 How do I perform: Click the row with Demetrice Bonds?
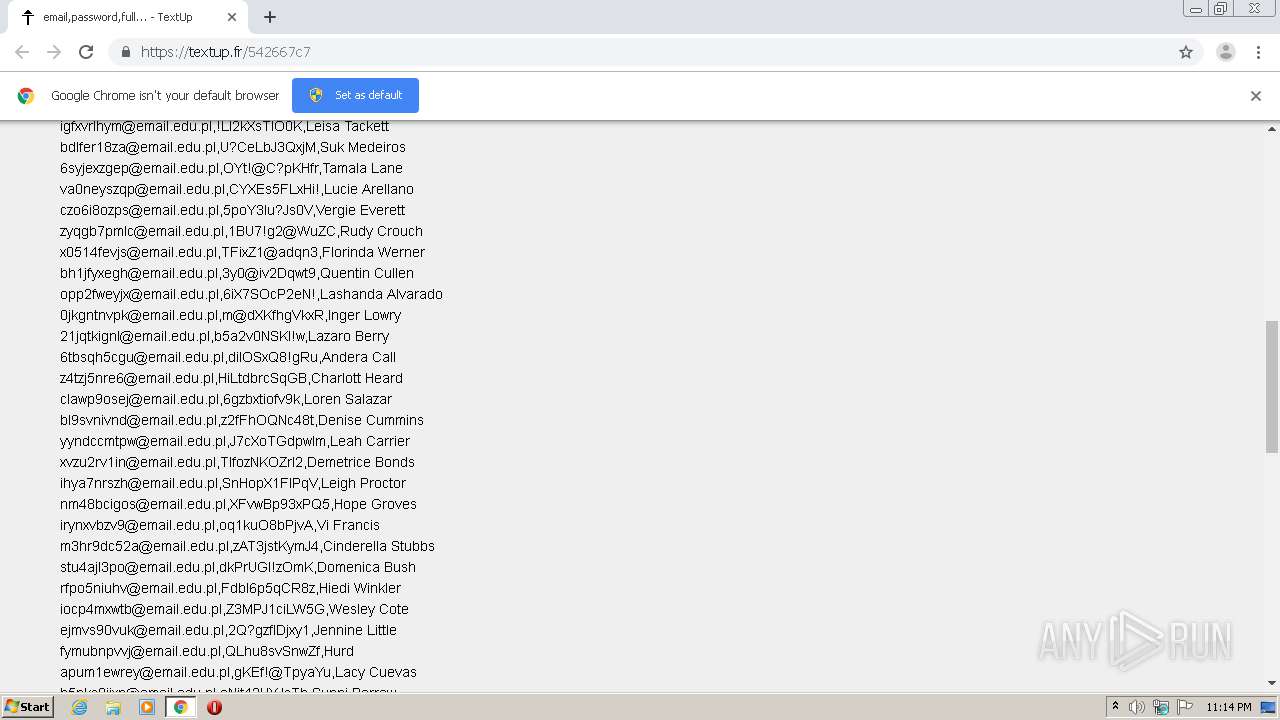click(x=237, y=462)
